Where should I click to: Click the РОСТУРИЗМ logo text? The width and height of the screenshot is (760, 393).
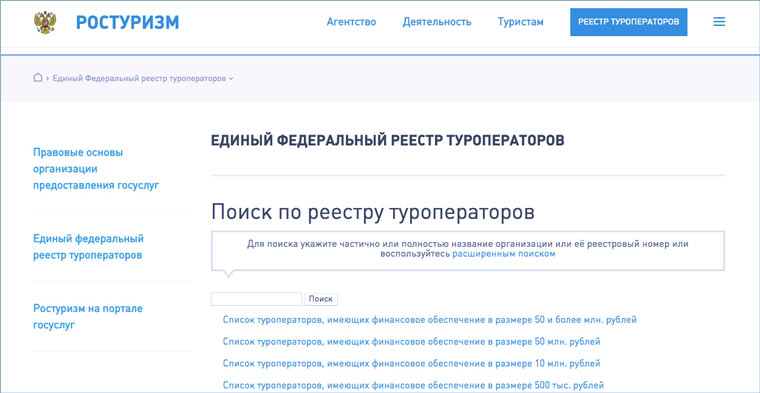point(127,22)
